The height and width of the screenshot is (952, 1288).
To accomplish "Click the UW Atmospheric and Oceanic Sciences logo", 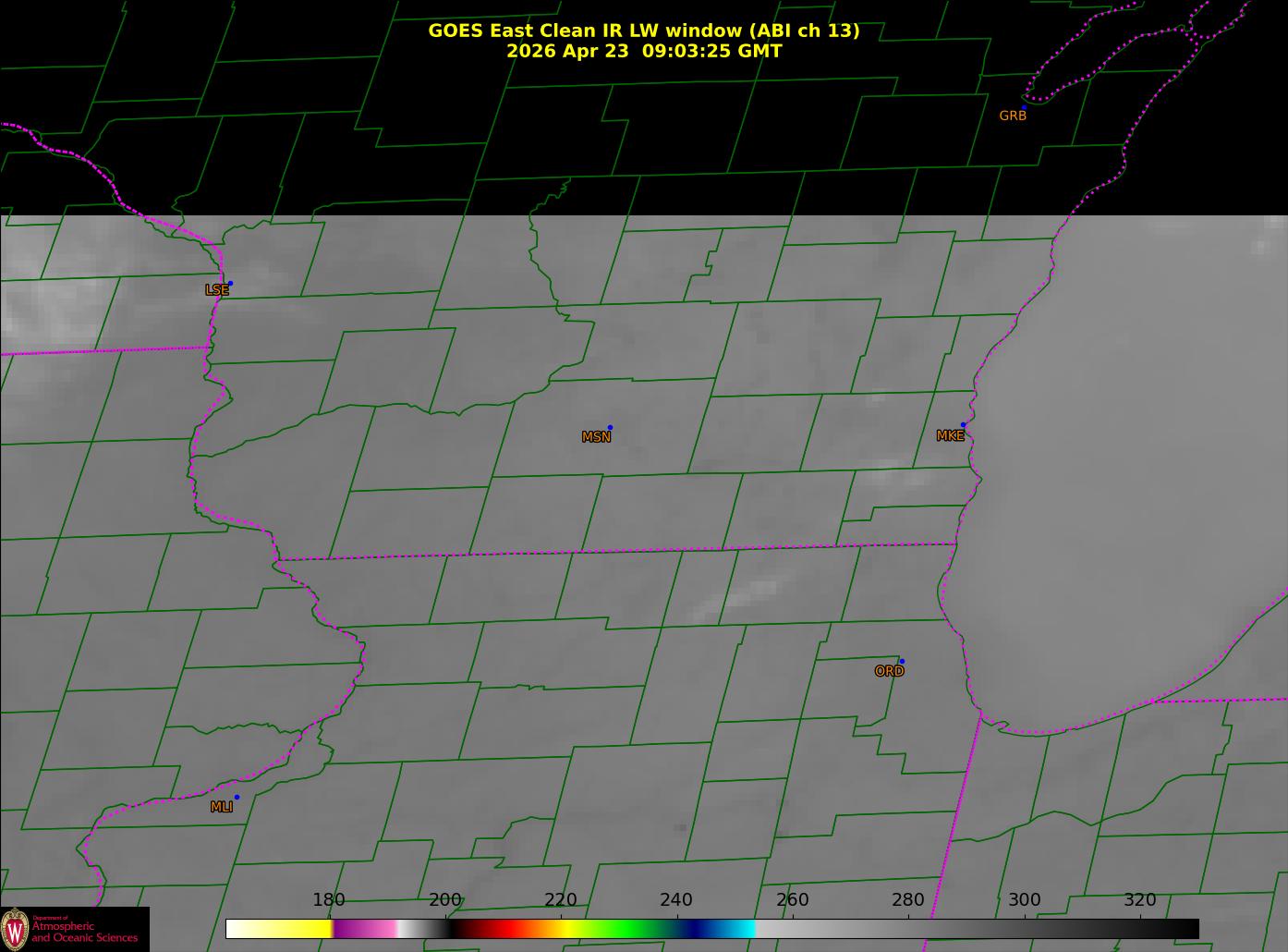I will 74,929.
